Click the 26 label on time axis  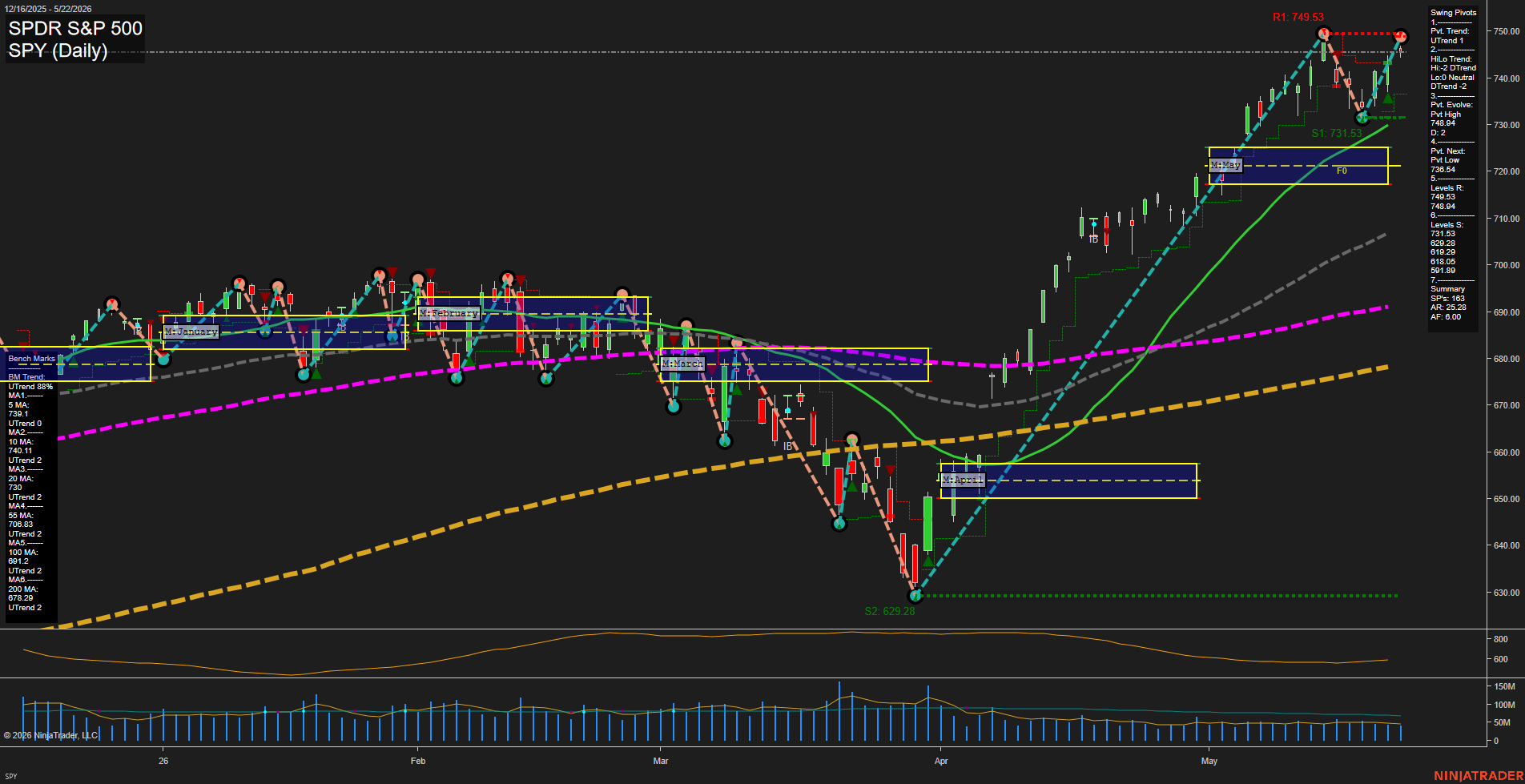pos(163,761)
